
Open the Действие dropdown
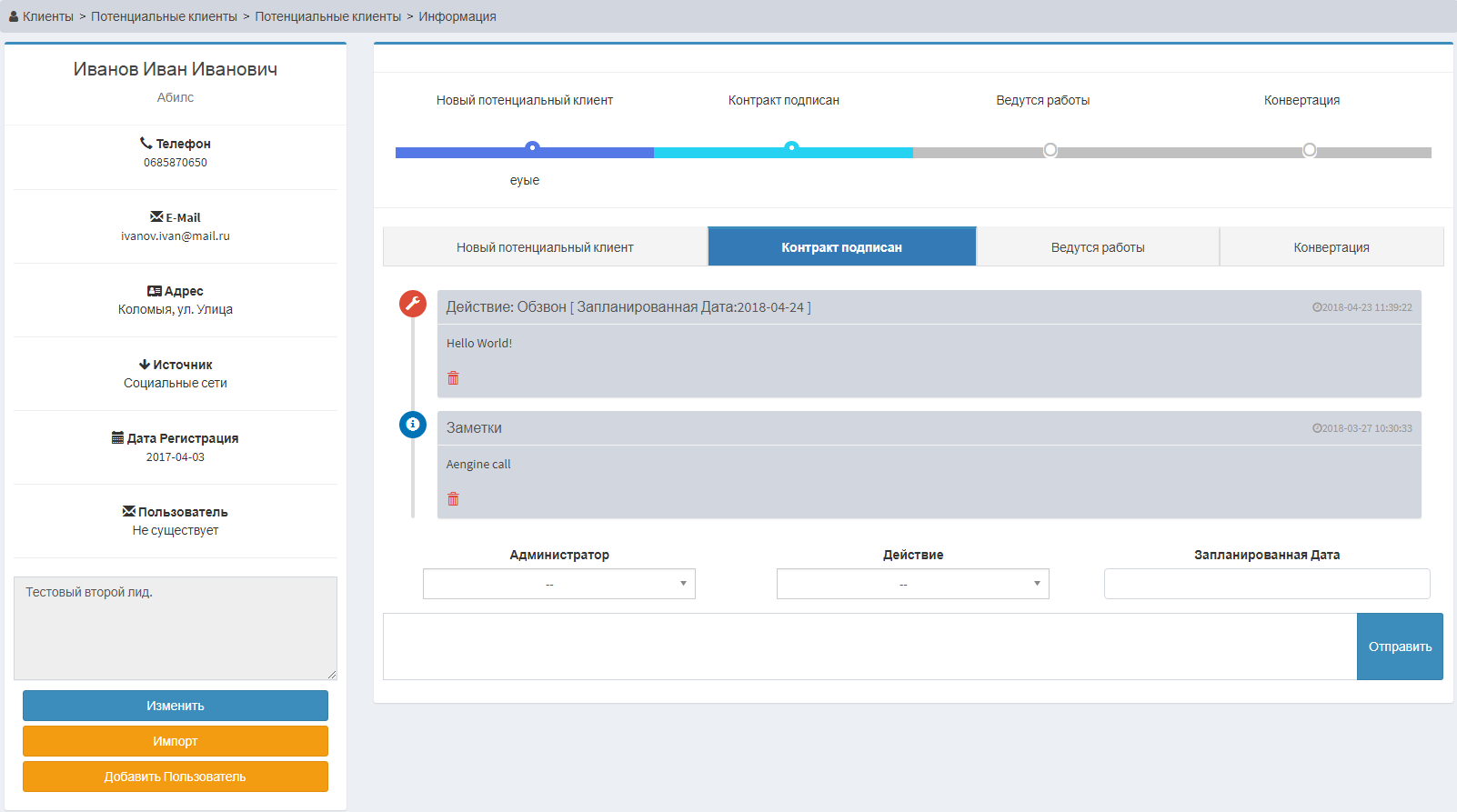(913, 584)
